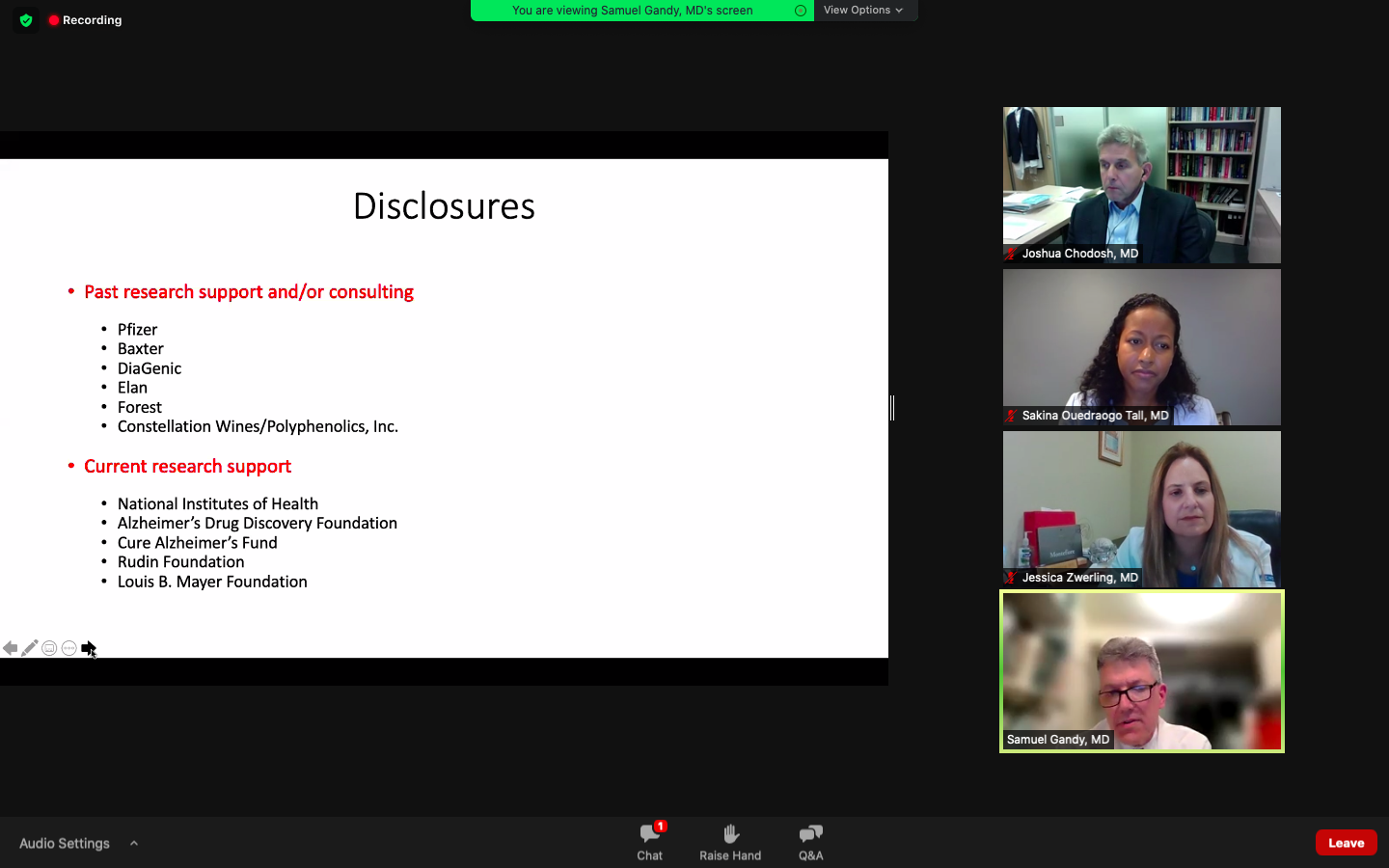1389x868 pixels.
Task: Click the "Past research support and/or consulting" heading
Action: pyautogui.click(x=249, y=292)
